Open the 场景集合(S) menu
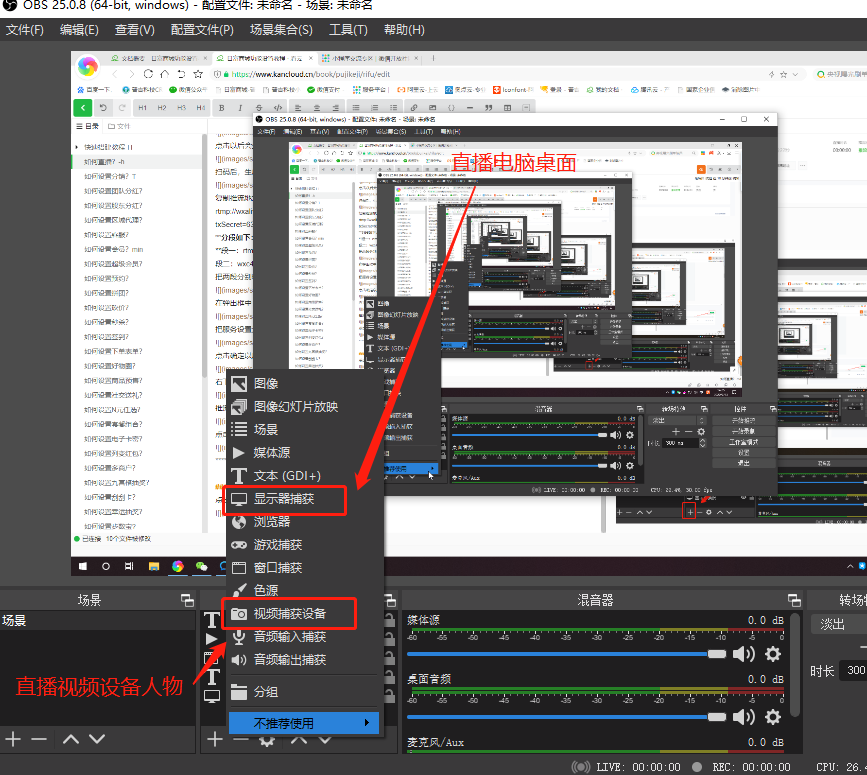 click(281, 30)
